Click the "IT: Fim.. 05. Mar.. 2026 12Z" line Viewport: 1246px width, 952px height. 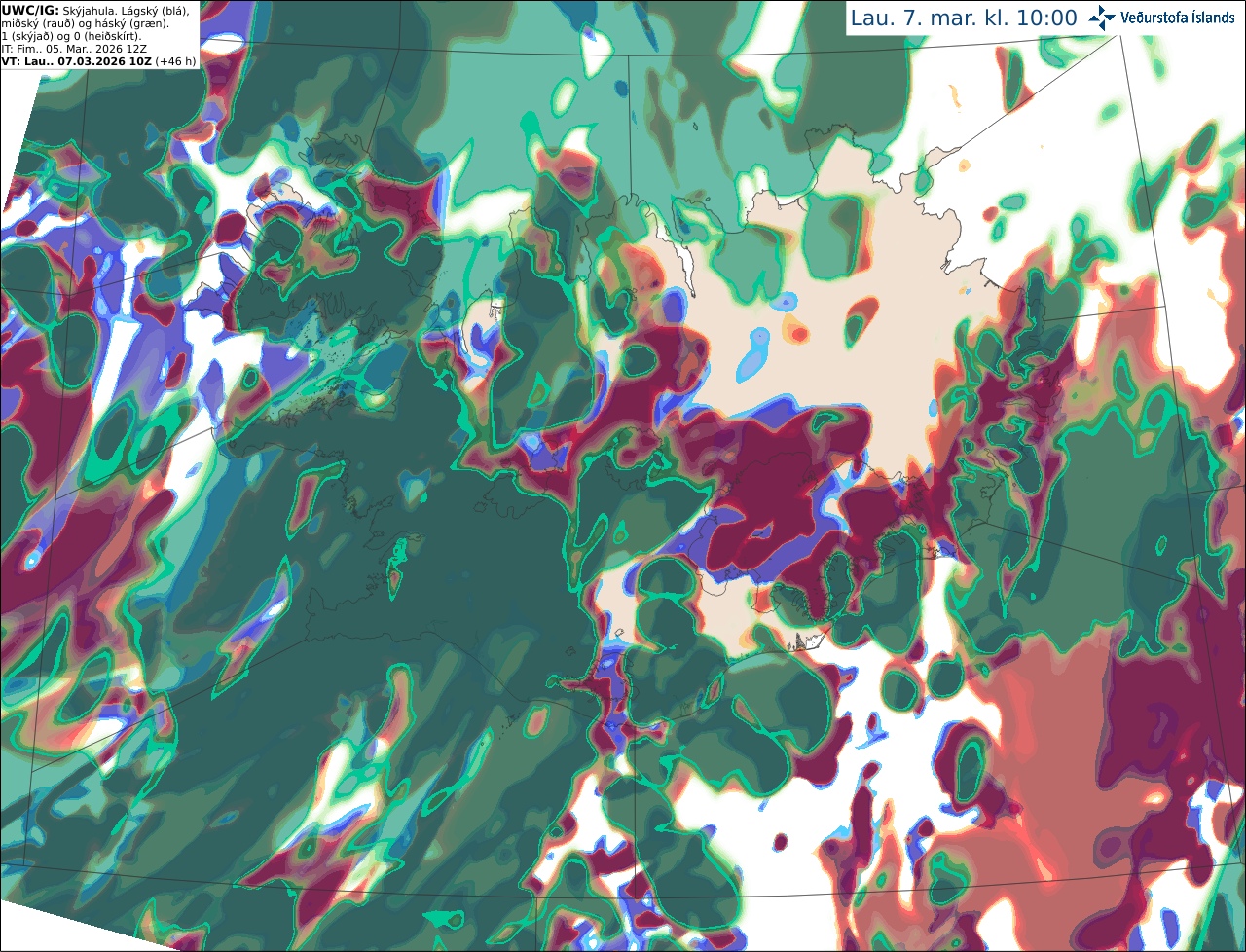pos(74,49)
